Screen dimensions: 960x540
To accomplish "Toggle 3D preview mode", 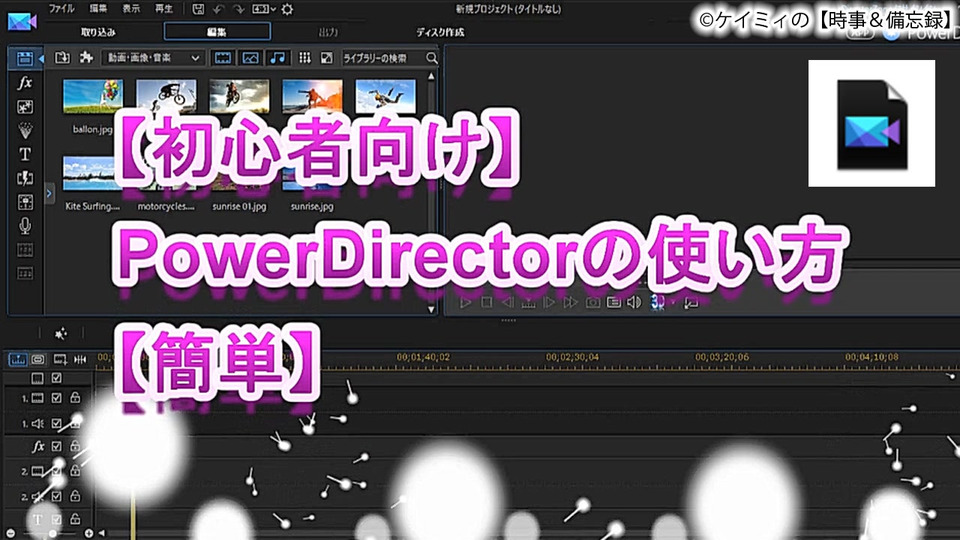I will (658, 302).
